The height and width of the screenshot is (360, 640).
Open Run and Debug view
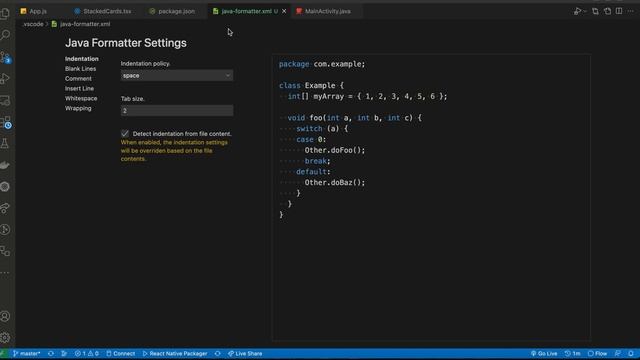click(5, 78)
